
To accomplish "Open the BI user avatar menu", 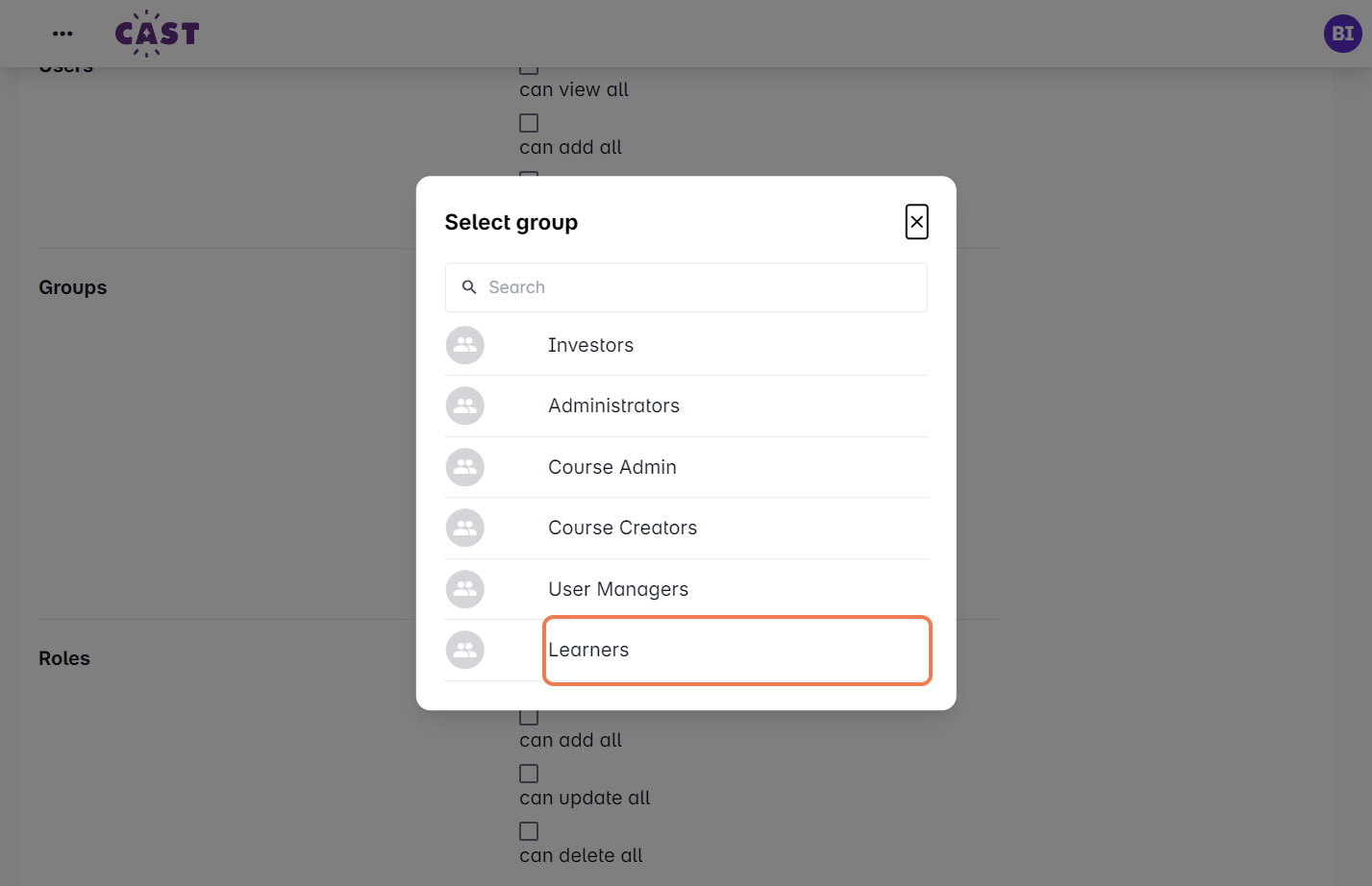I will [1342, 34].
